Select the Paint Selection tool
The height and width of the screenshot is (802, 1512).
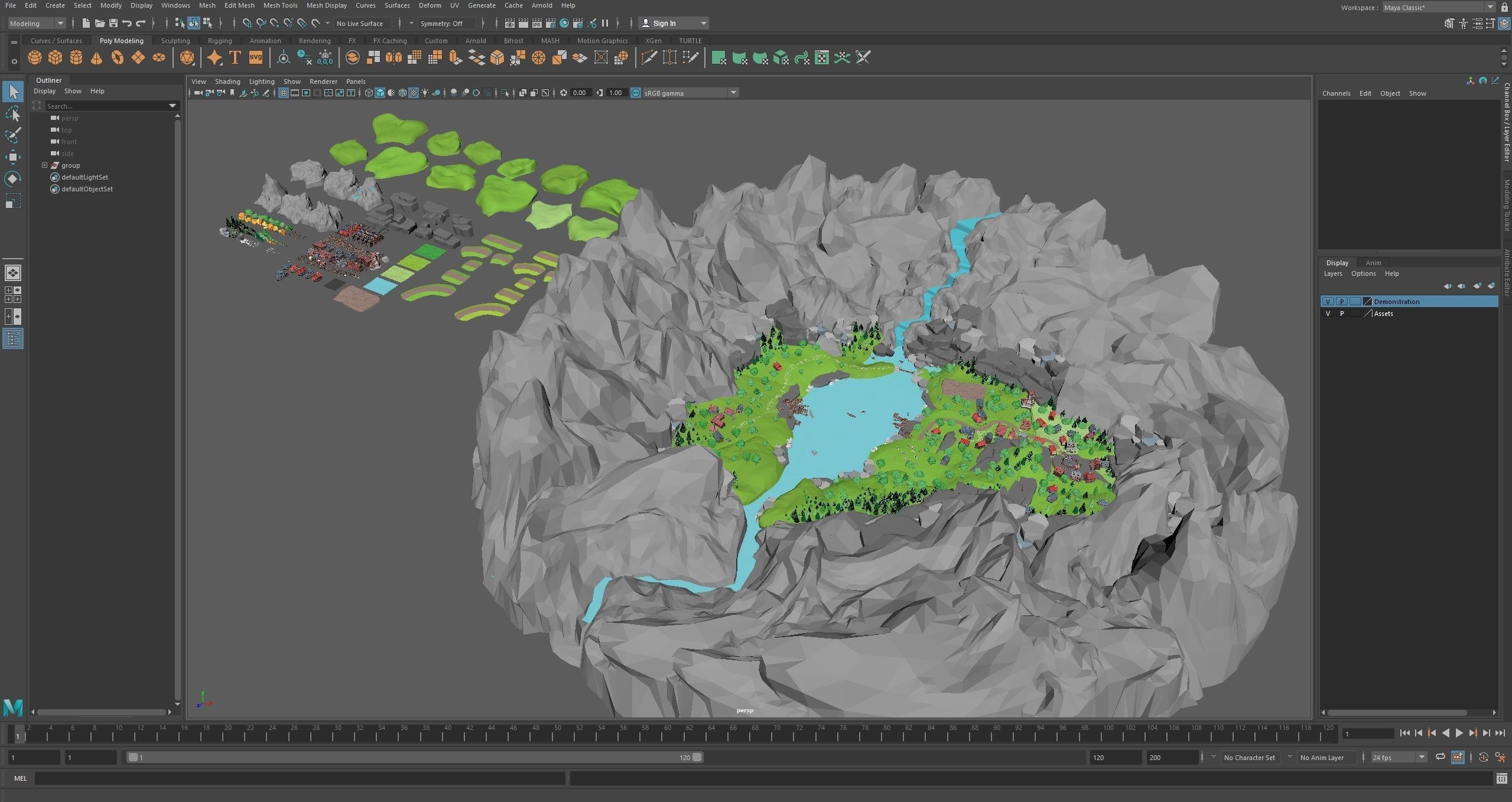click(12, 135)
